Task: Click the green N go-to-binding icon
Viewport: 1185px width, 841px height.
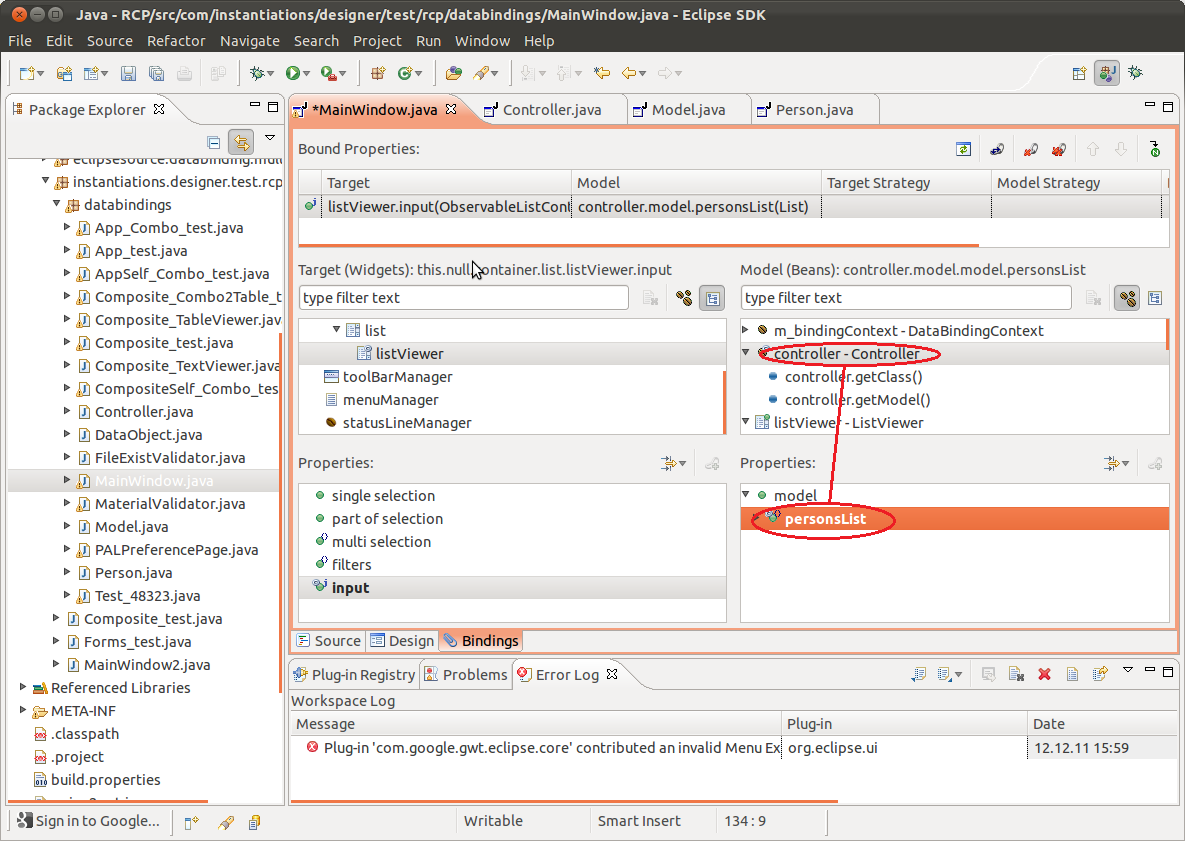Action: 1155,150
